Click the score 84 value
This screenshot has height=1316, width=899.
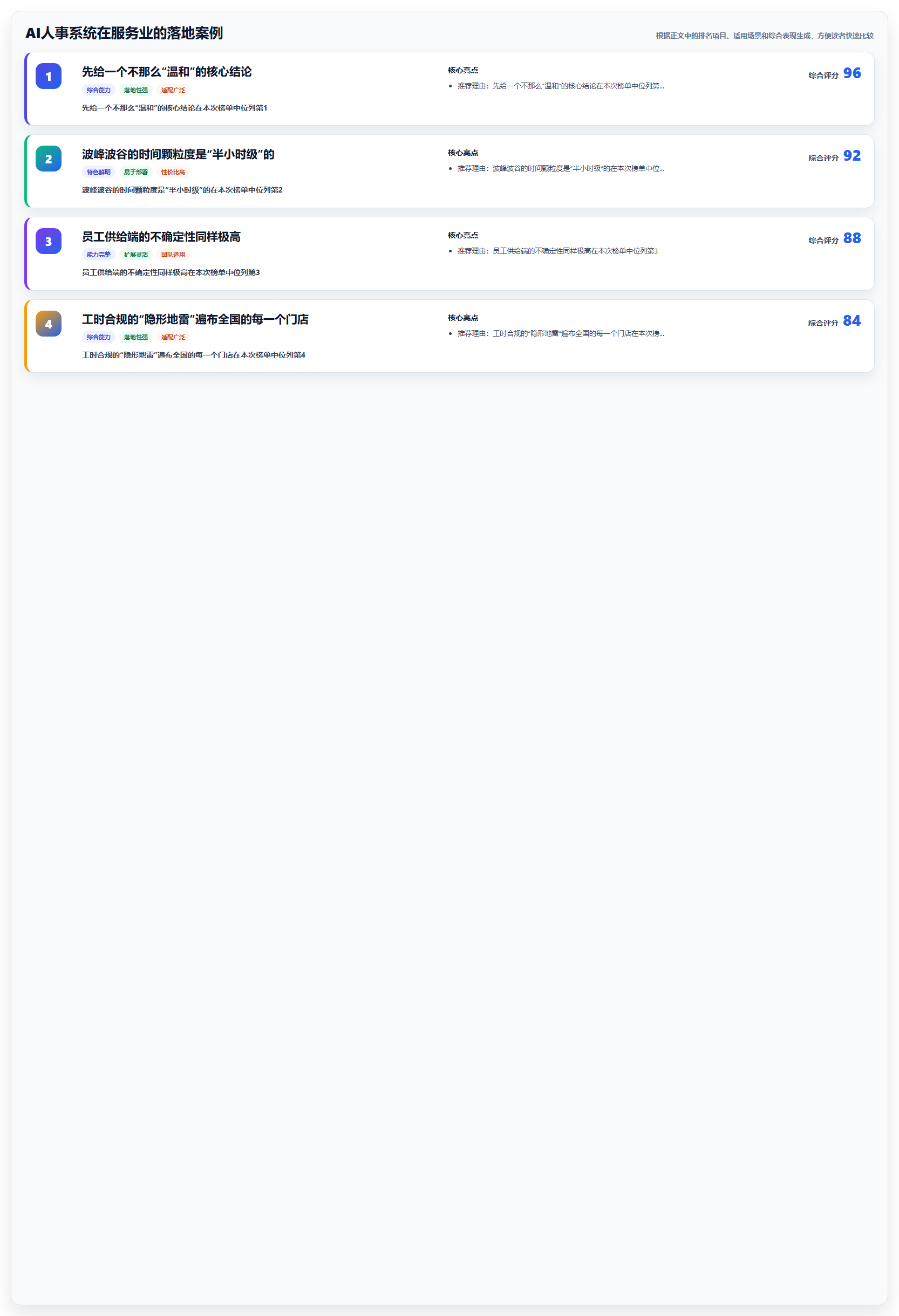click(852, 320)
